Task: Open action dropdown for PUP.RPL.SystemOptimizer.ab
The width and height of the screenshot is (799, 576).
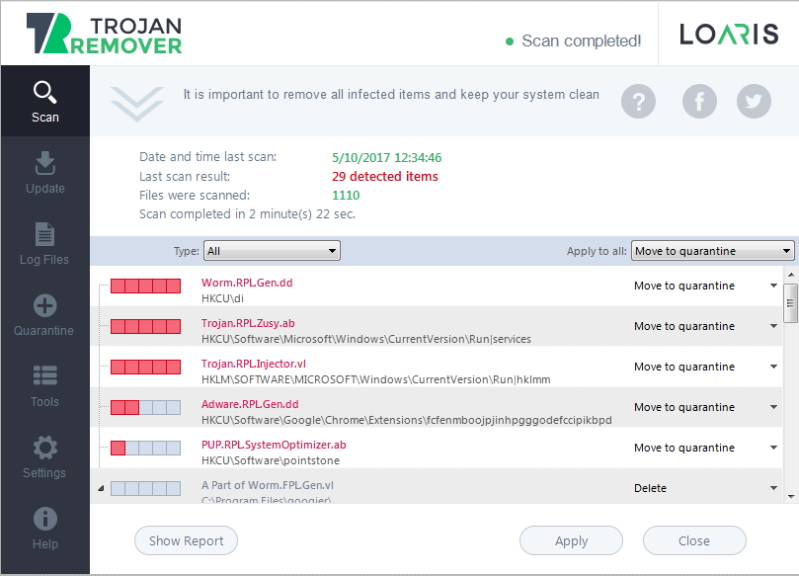Action: [x=773, y=448]
